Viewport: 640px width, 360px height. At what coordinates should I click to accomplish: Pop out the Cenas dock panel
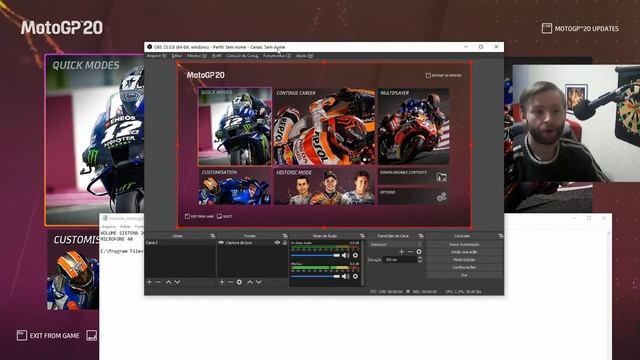[x=213, y=236]
